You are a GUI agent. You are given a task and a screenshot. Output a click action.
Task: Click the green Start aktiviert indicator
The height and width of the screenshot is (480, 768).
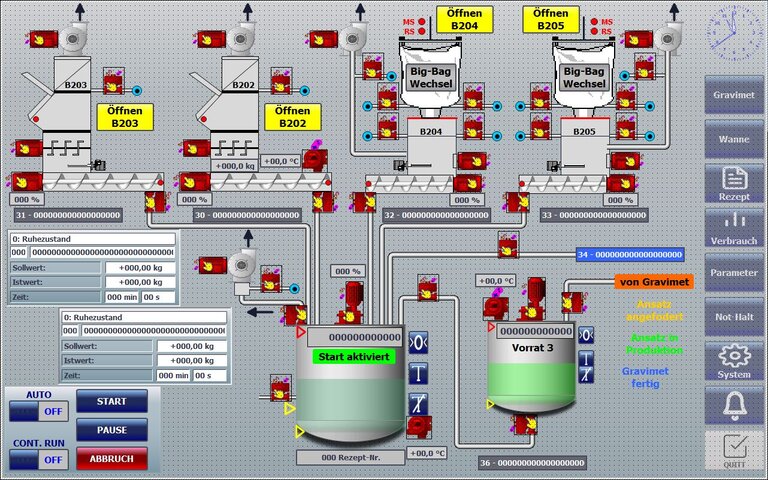click(354, 357)
